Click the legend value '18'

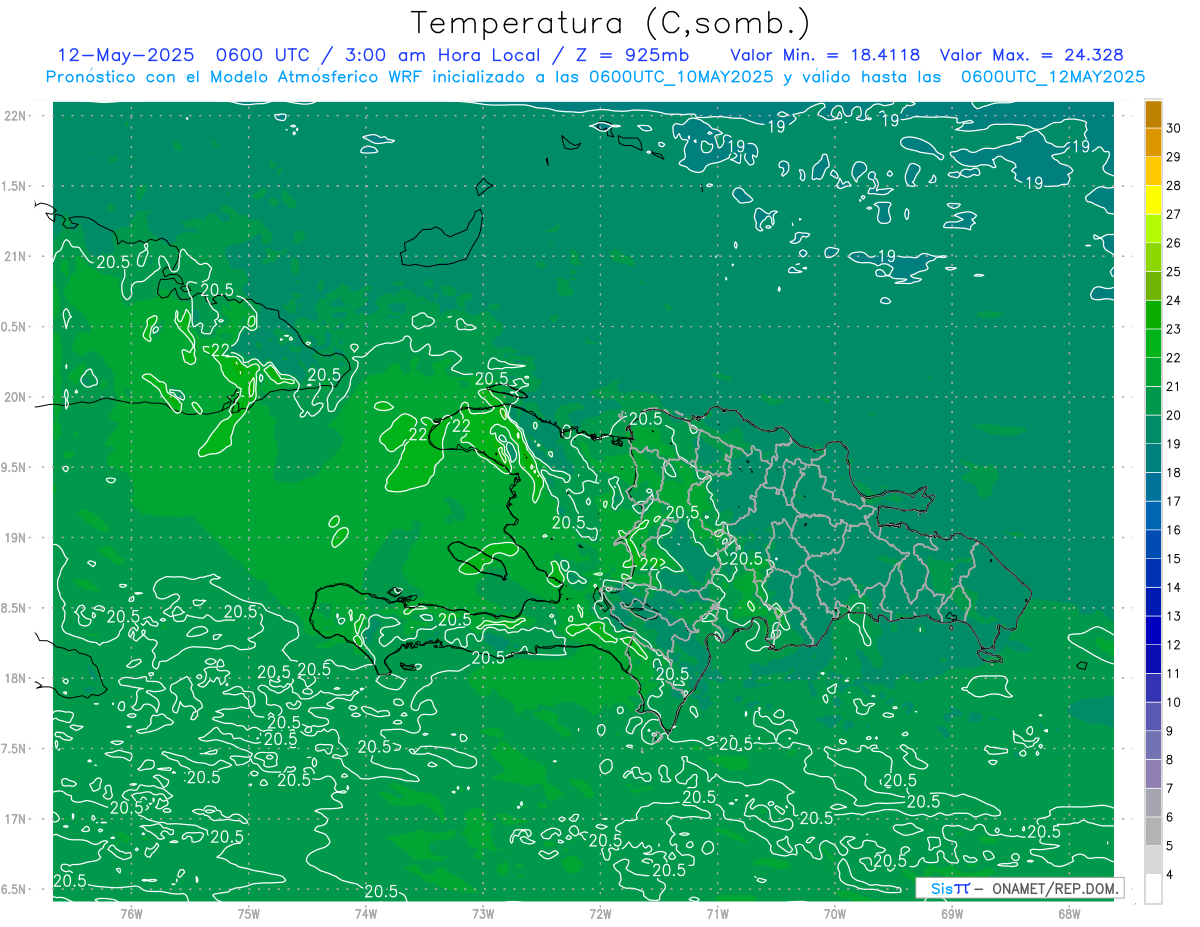click(1174, 473)
